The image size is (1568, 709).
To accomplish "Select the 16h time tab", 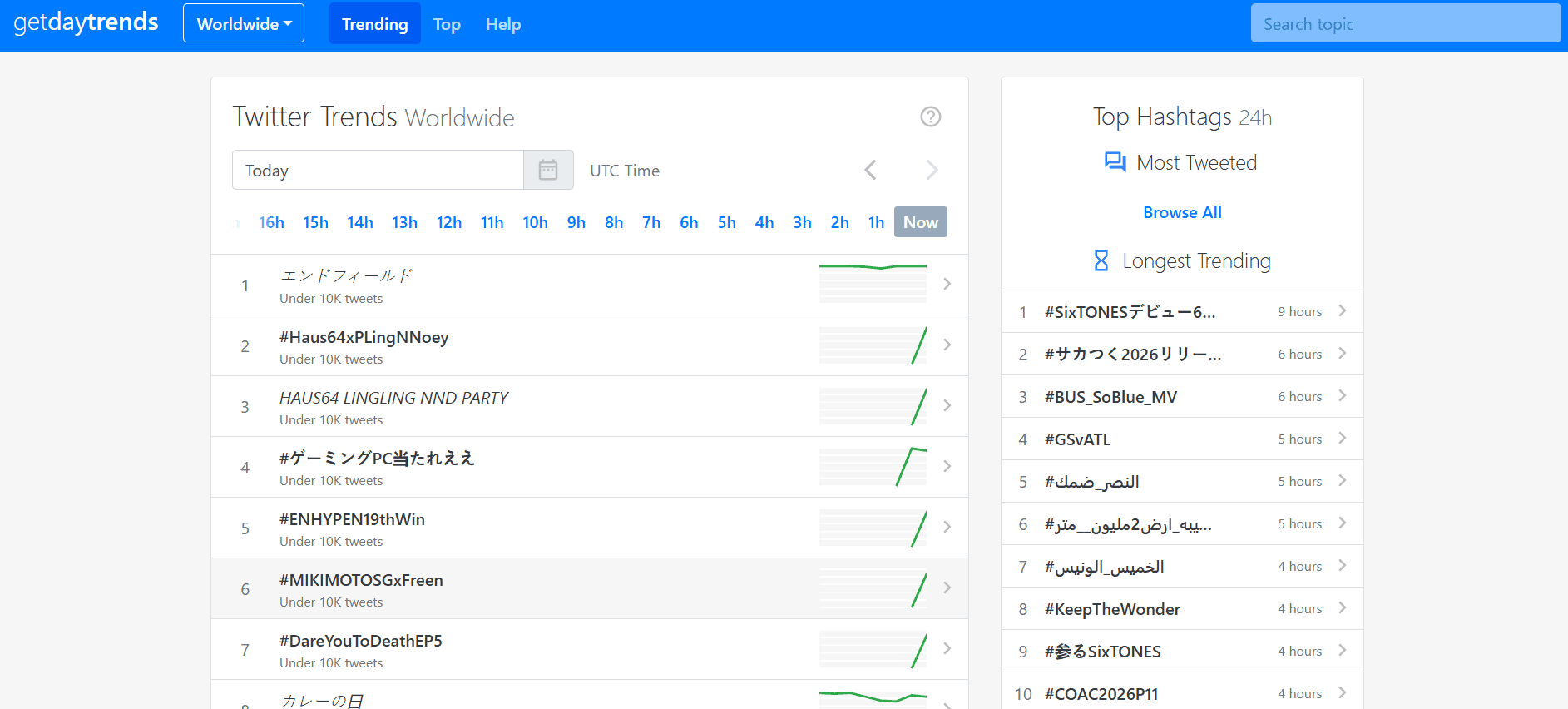I will [271, 222].
